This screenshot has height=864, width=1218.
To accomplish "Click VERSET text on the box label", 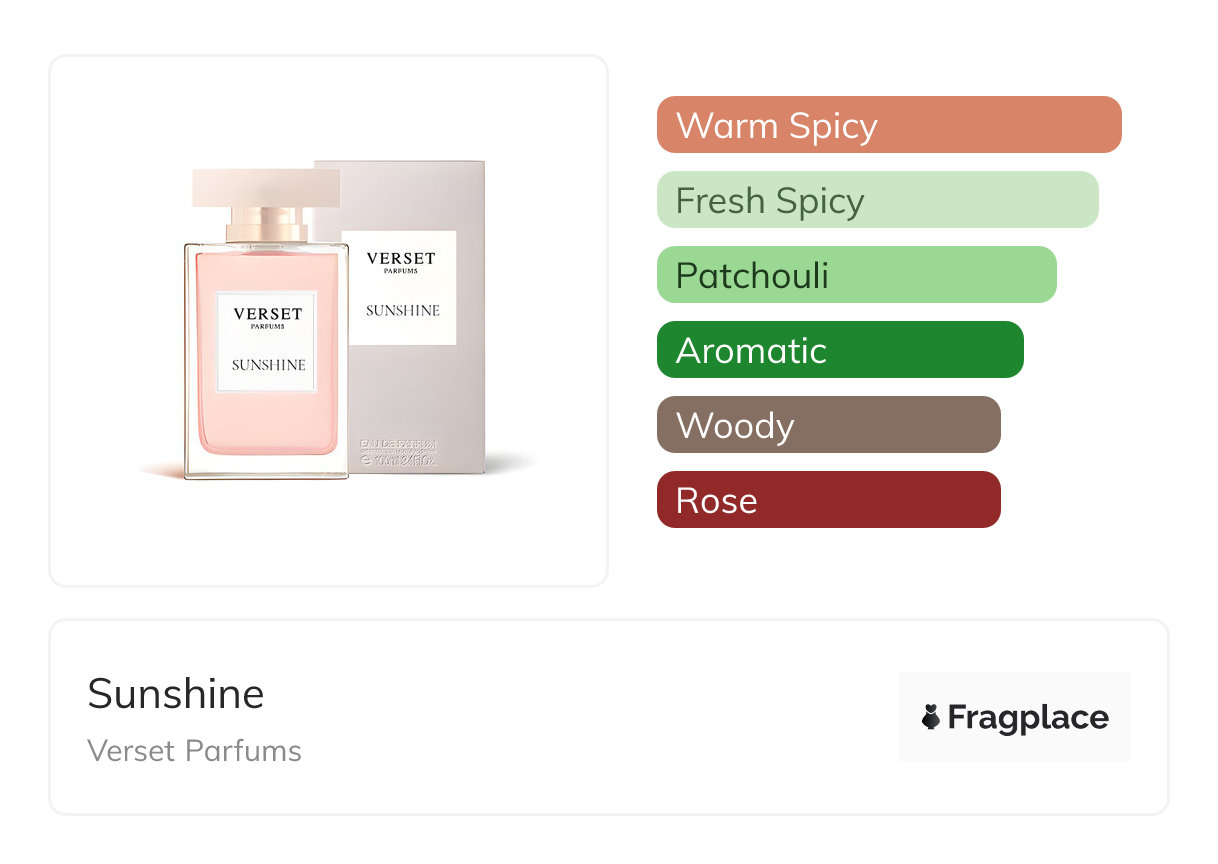I will pos(401,259).
